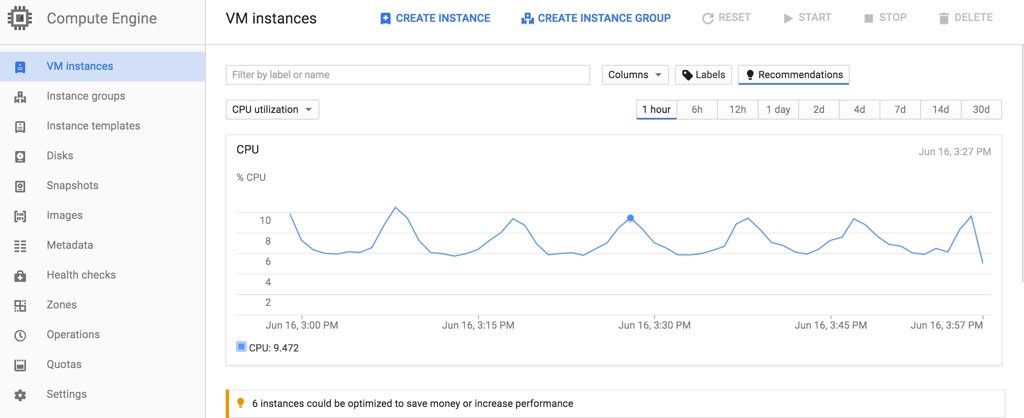Screen dimensions: 1024x418
Task: Select the 4d time range
Action: tap(859, 110)
